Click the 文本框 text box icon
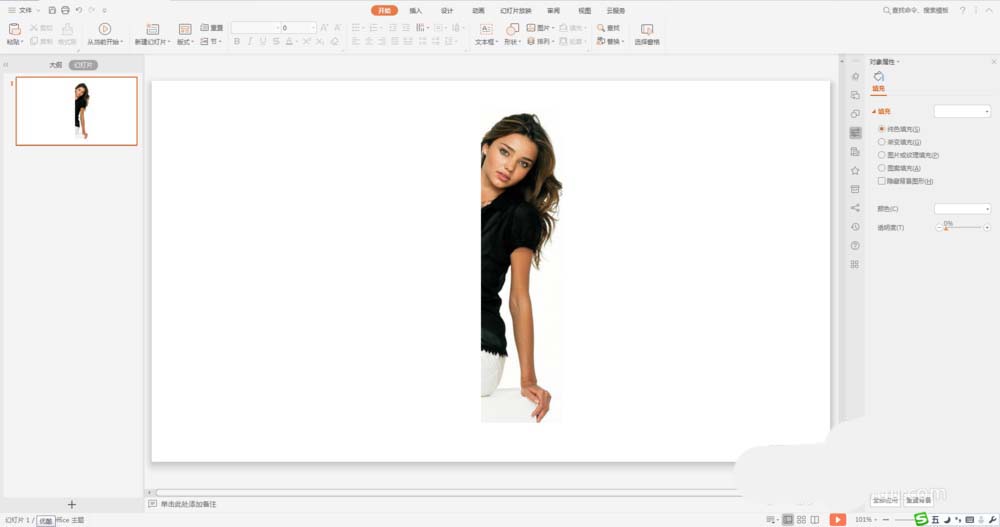This screenshot has width=1000, height=527. [x=484, y=29]
